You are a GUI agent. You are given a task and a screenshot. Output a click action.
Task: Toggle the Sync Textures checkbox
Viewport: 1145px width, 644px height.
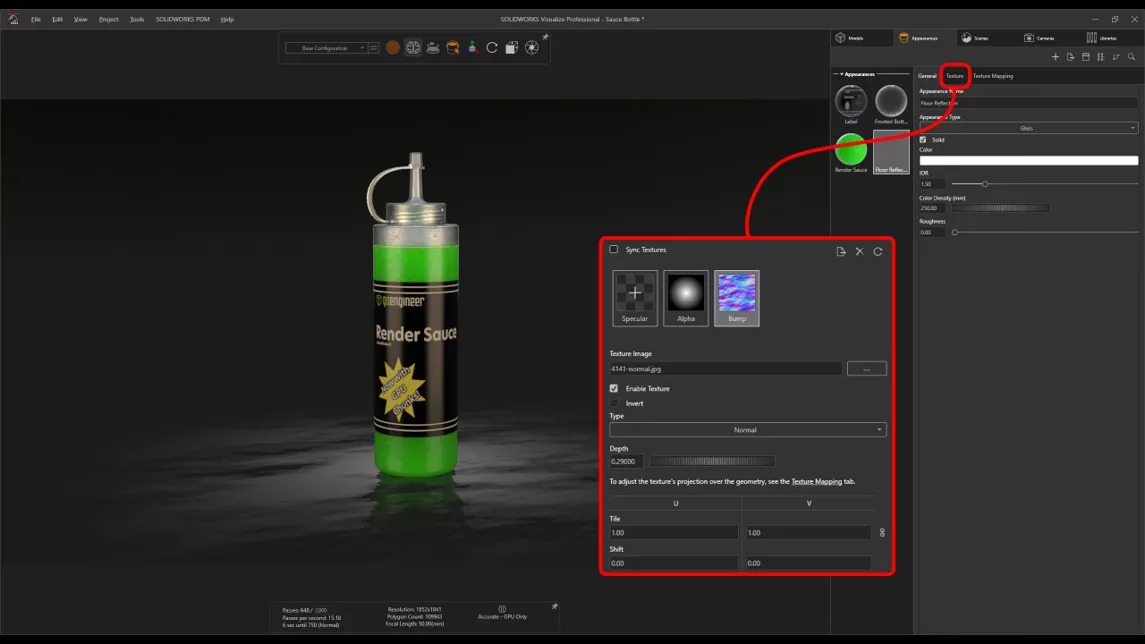(x=613, y=250)
